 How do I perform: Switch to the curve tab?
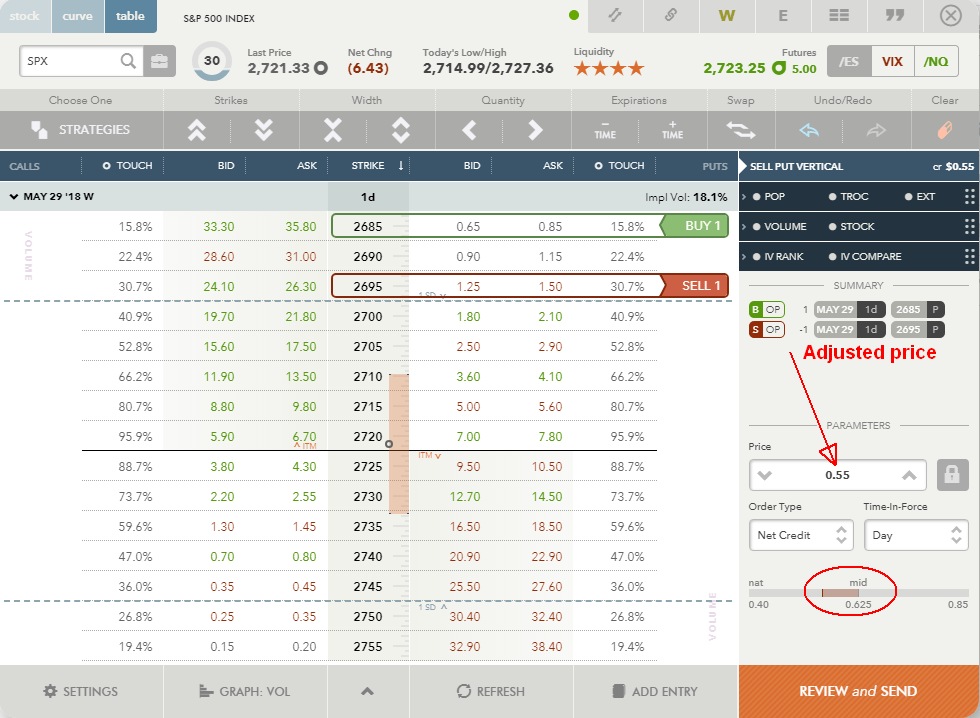tap(78, 16)
